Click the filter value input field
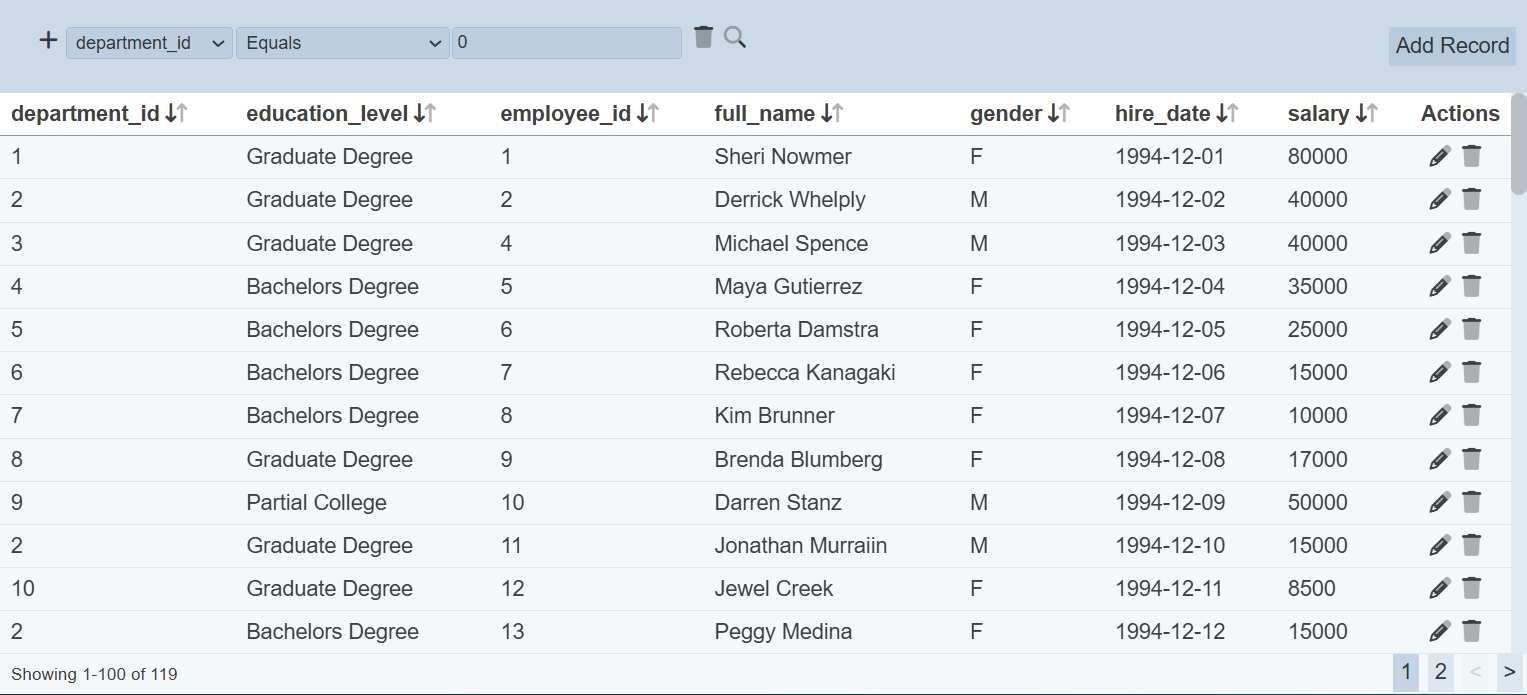The image size is (1527, 695). pyautogui.click(x=566, y=43)
